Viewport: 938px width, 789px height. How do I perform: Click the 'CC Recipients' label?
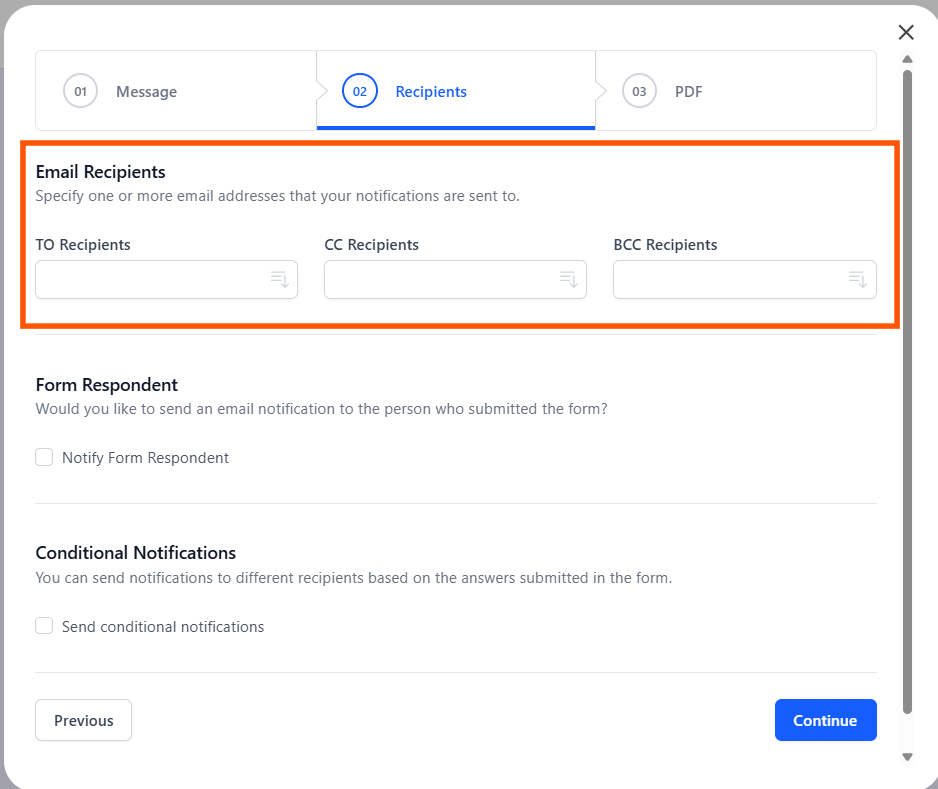click(371, 245)
